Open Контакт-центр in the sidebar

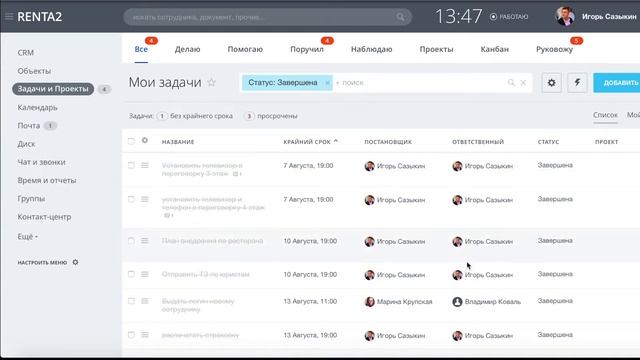[44, 217]
